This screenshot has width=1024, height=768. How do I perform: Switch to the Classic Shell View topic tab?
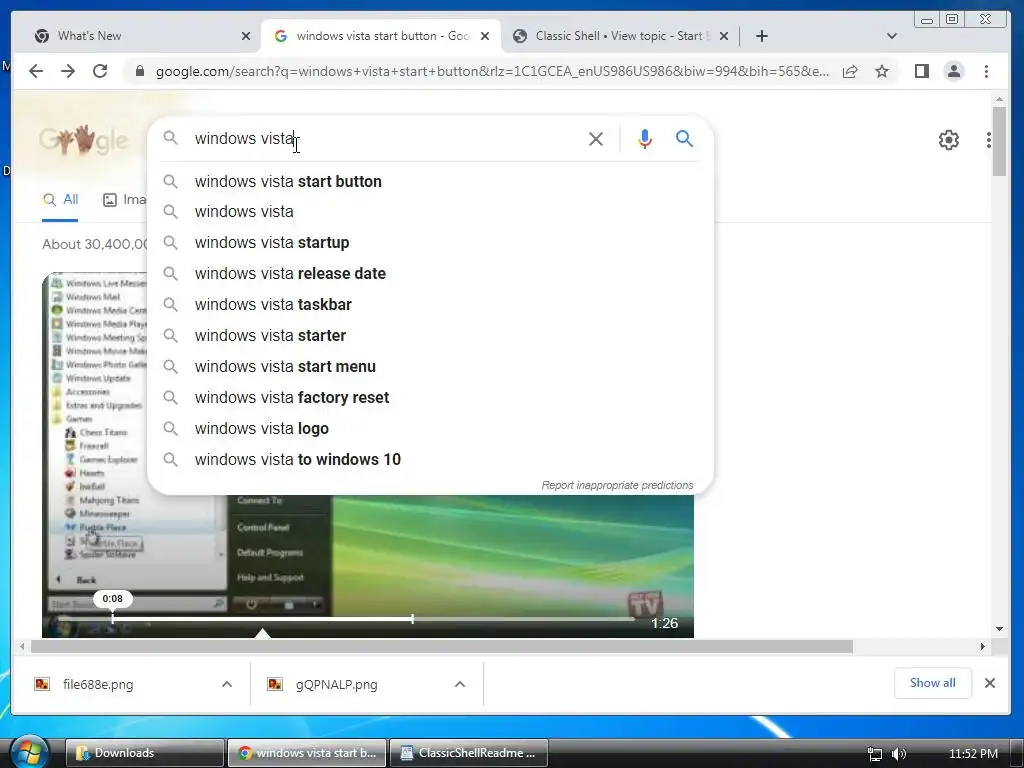[x=619, y=36]
